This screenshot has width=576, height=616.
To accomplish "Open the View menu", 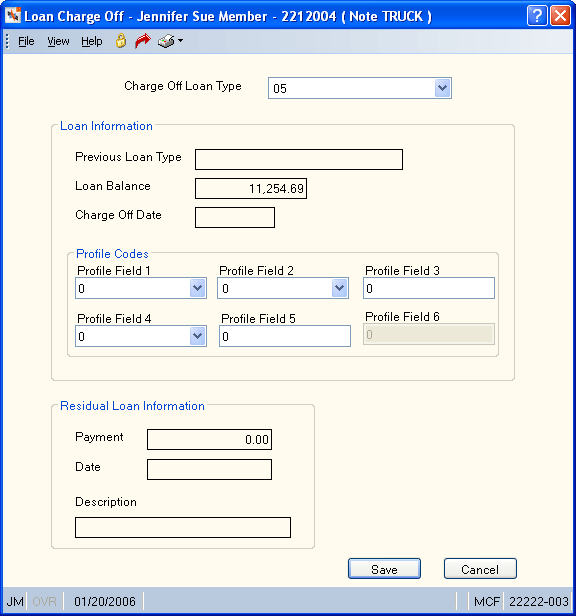I will [x=58, y=41].
